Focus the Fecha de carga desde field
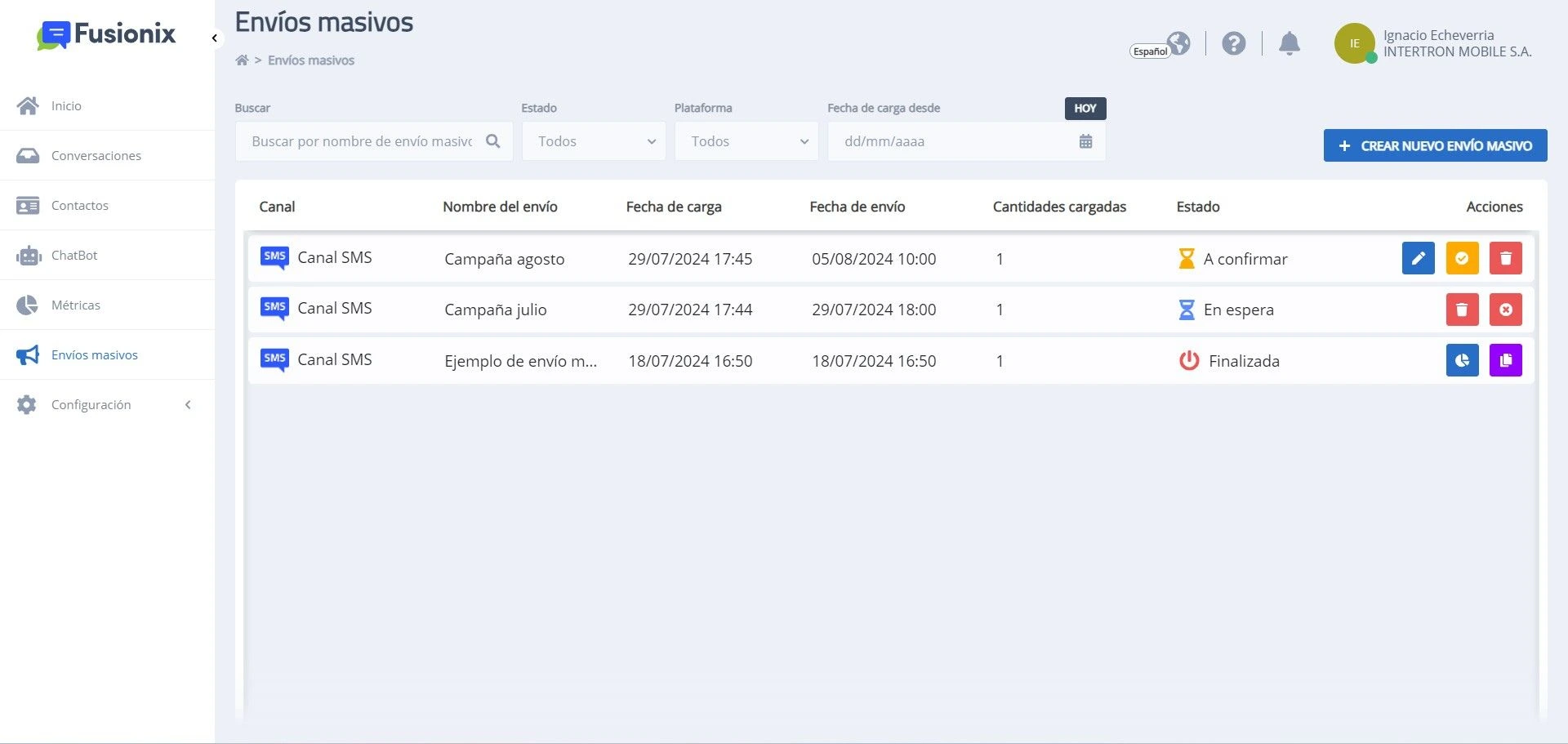This screenshot has width=1568, height=744. (x=966, y=141)
